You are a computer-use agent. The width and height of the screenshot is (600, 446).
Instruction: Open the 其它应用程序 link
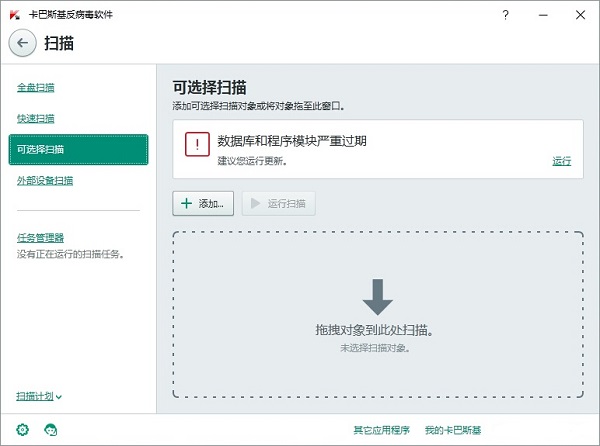pos(381,430)
